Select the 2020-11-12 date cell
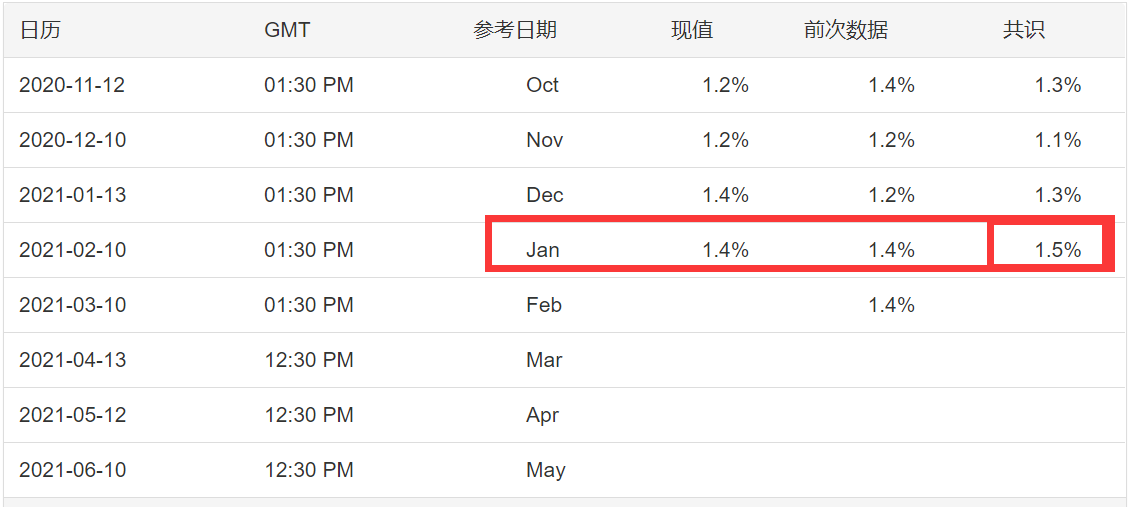 click(x=72, y=85)
